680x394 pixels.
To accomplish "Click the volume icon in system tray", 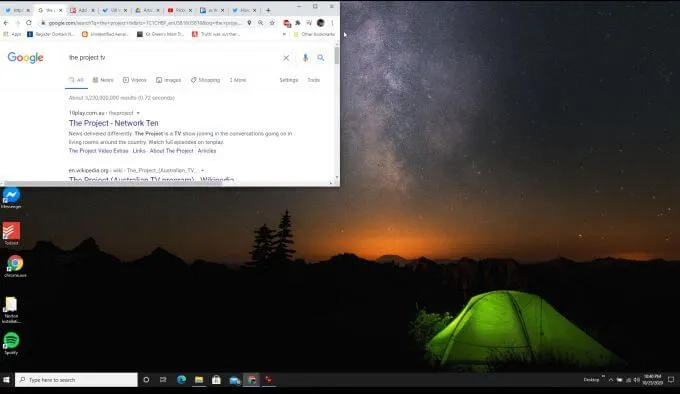I will (637, 380).
